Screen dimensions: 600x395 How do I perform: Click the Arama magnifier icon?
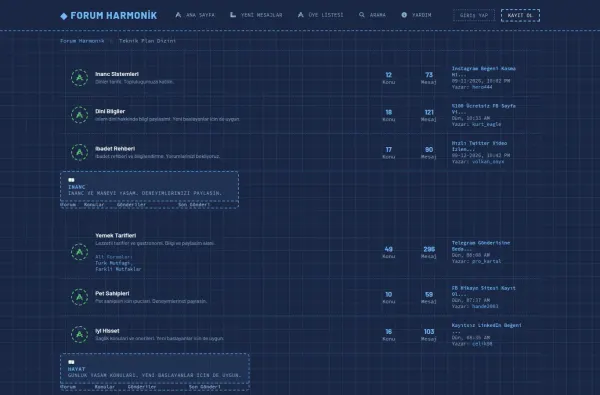coord(362,15)
